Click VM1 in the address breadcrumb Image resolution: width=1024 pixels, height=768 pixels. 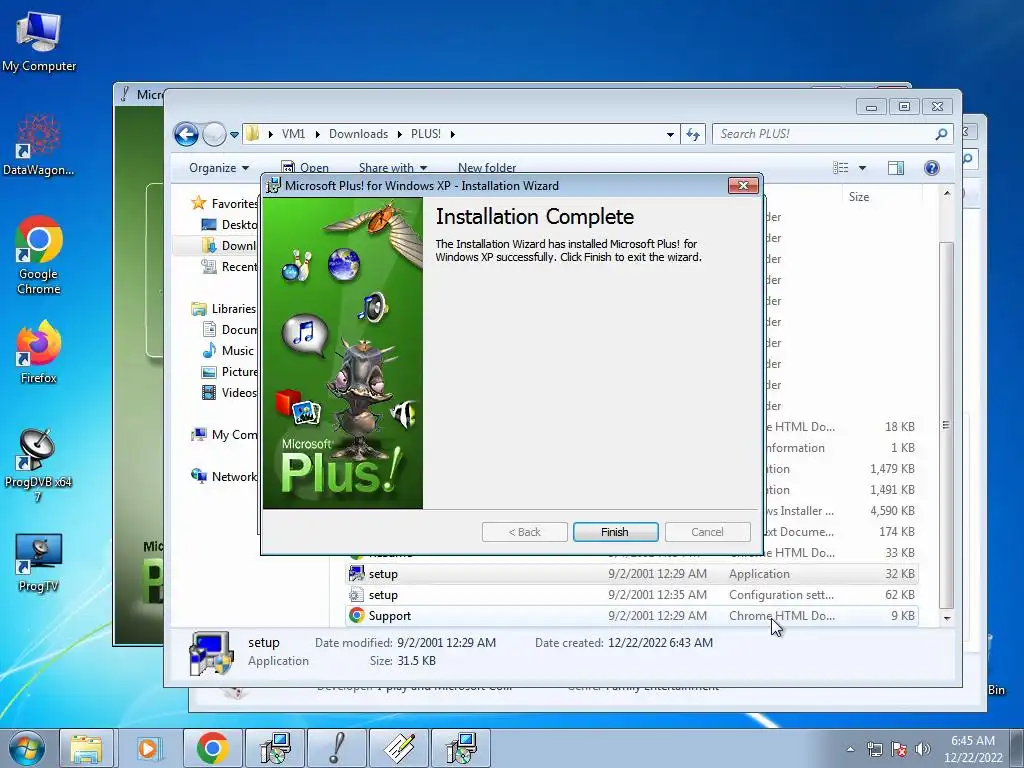pyautogui.click(x=293, y=134)
